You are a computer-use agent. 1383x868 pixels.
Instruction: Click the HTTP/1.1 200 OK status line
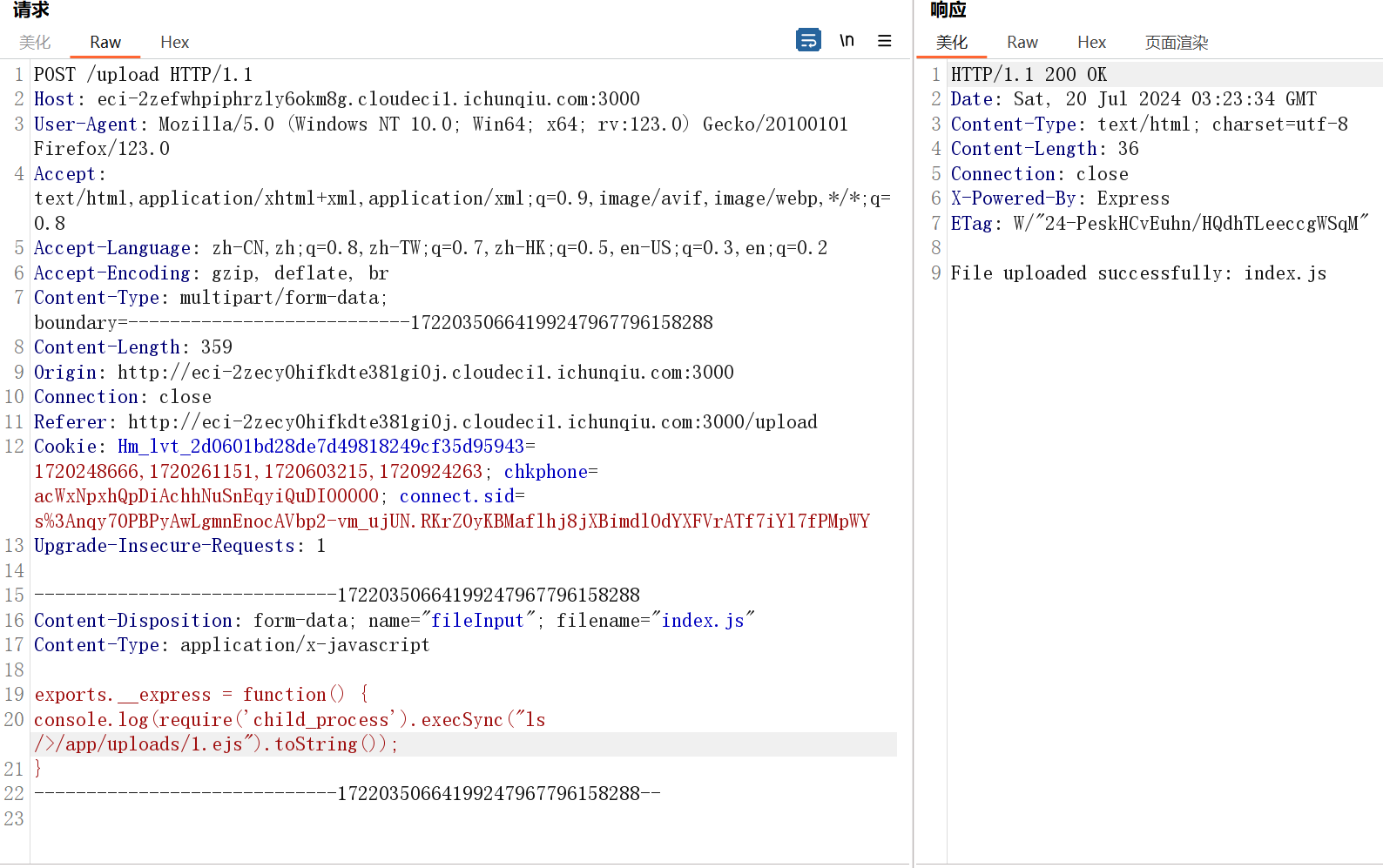[x=1029, y=75]
